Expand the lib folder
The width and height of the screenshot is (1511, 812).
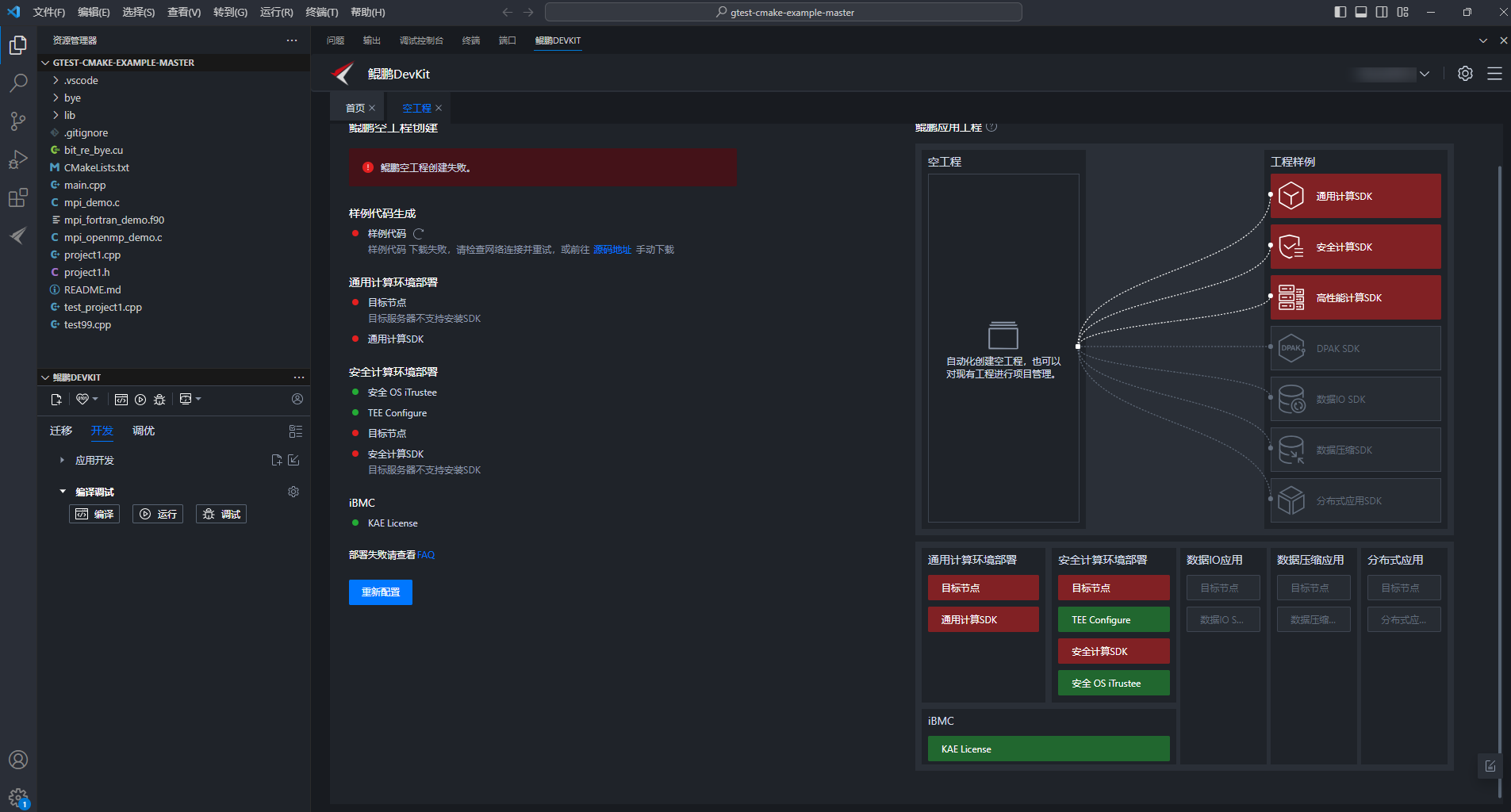pyautogui.click(x=56, y=115)
